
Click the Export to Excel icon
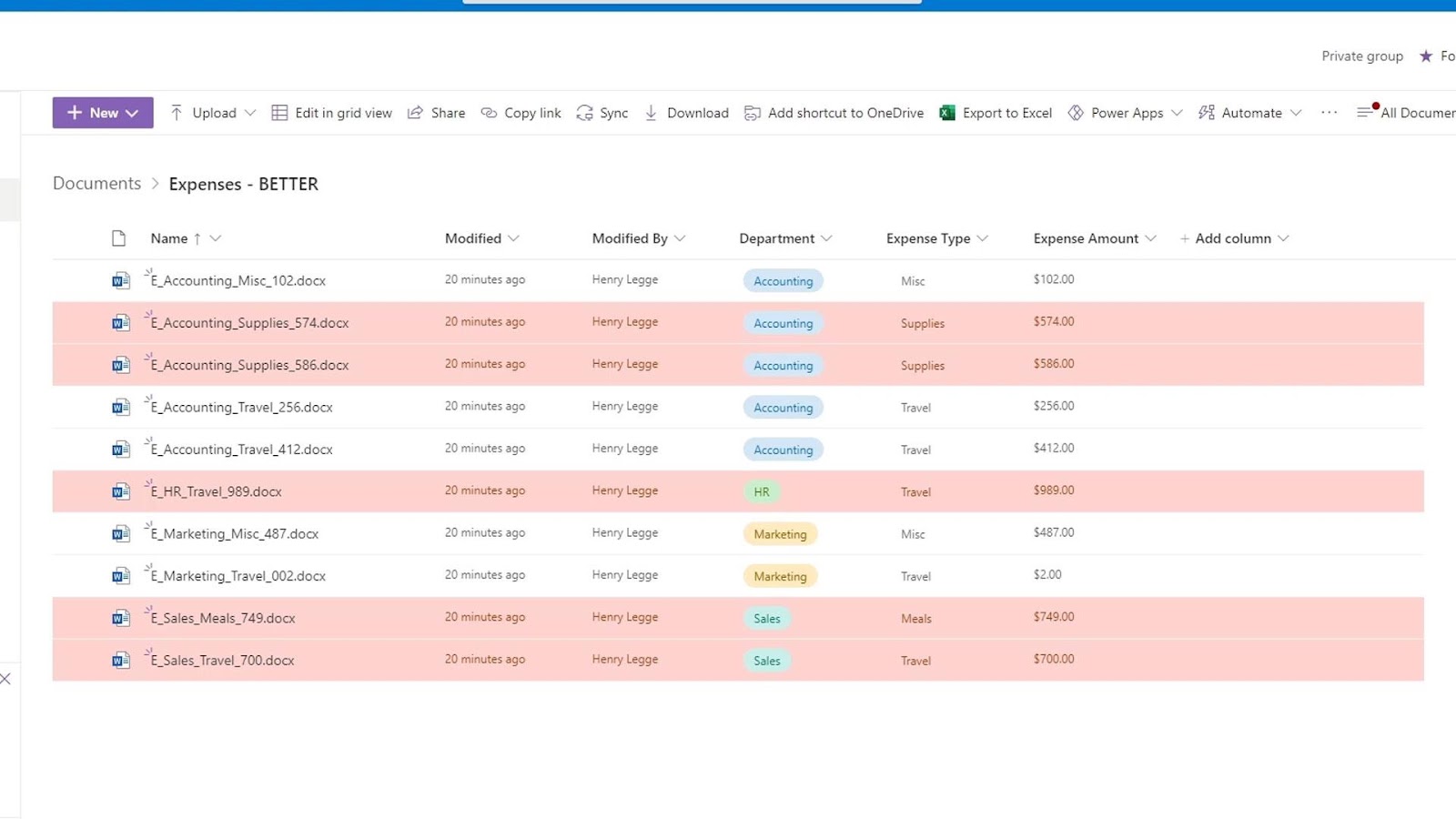pyautogui.click(x=947, y=113)
